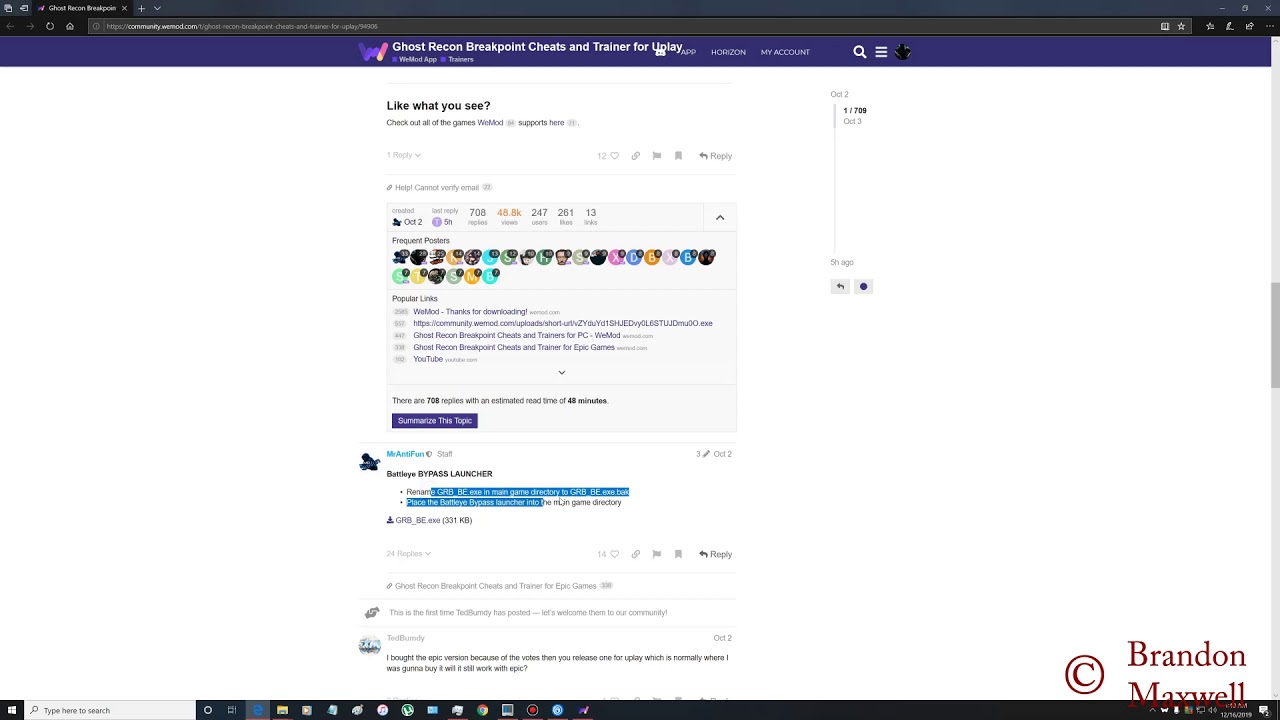
Task: Click the 1 / 709 timeline position marker
Action: click(x=855, y=111)
